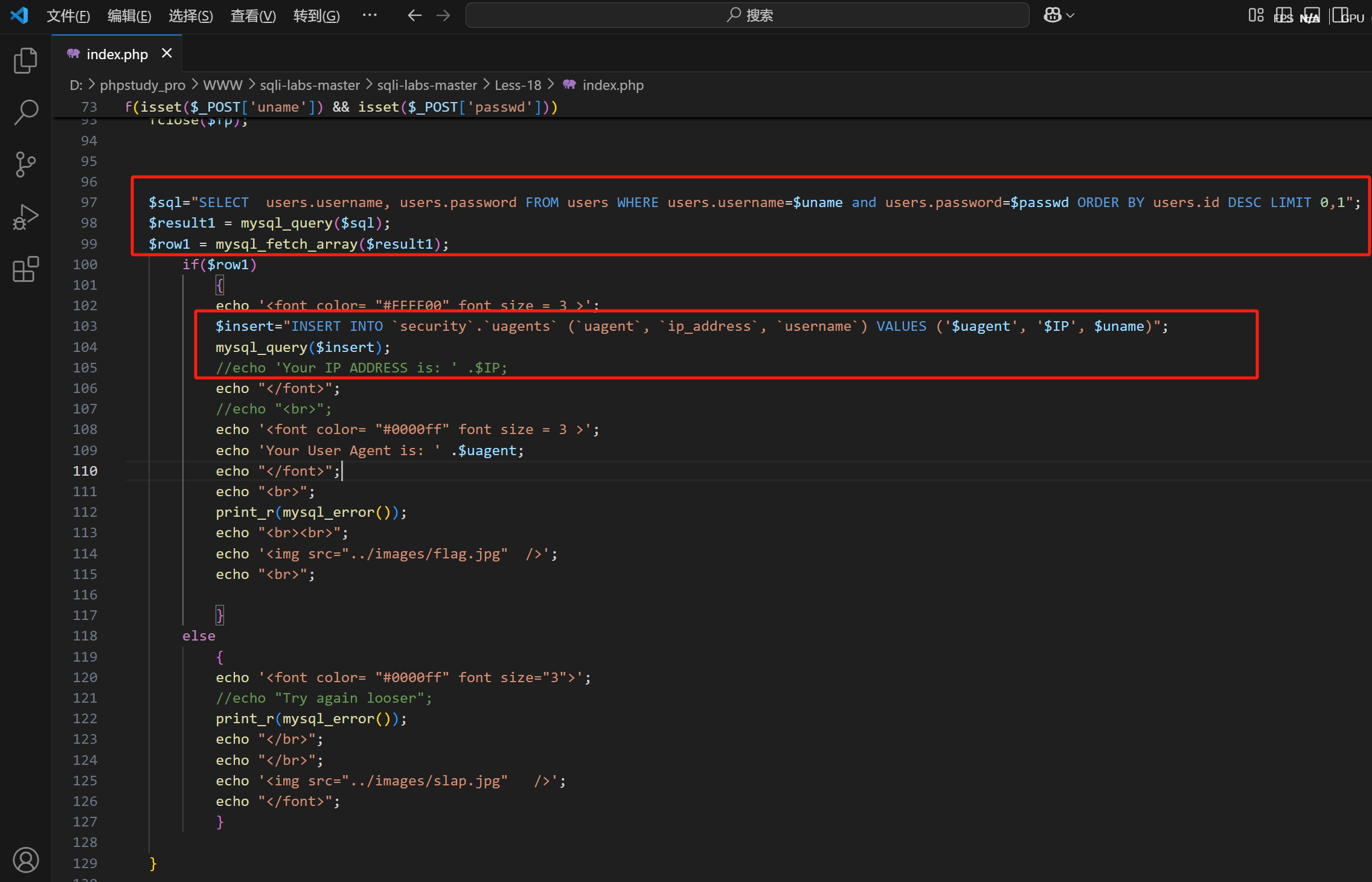The height and width of the screenshot is (882, 1372).
Task: Close the index.php editor tab
Action: click(167, 54)
